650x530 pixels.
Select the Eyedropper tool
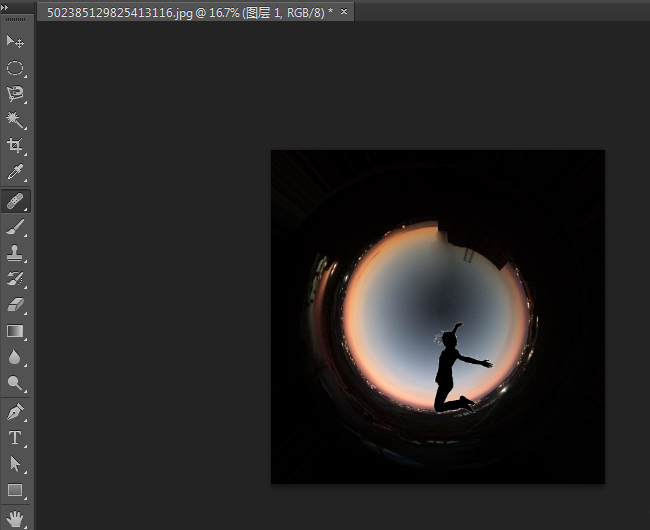click(x=15, y=173)
